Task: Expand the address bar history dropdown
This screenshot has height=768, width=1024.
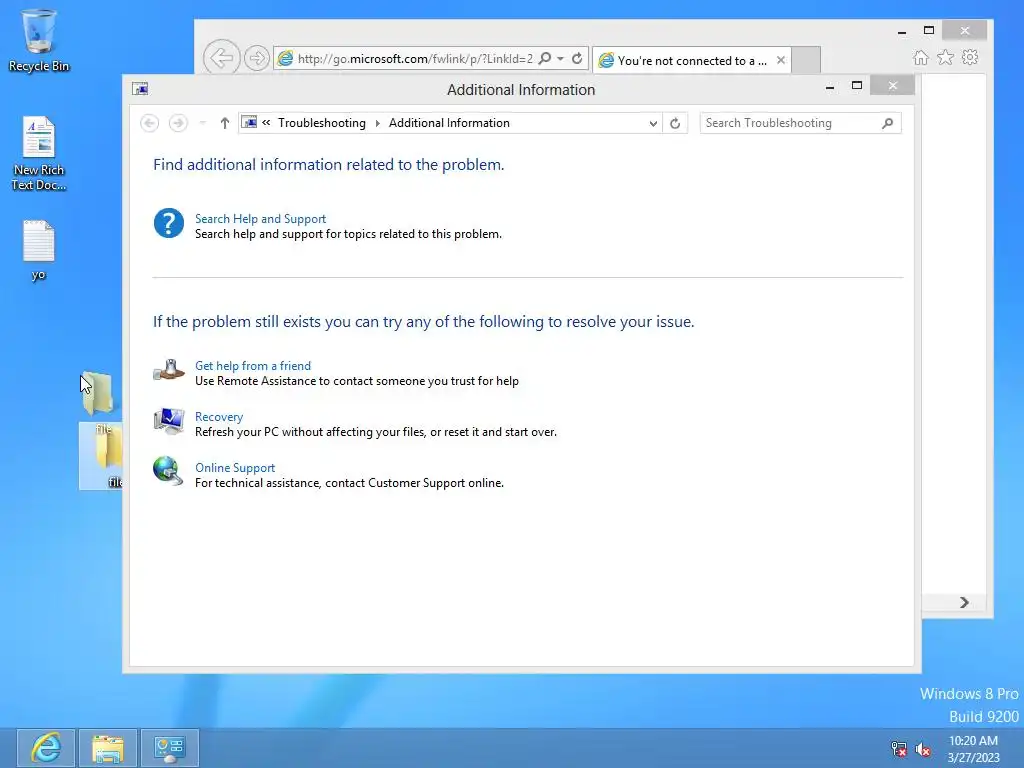Action: coord(652,123)
